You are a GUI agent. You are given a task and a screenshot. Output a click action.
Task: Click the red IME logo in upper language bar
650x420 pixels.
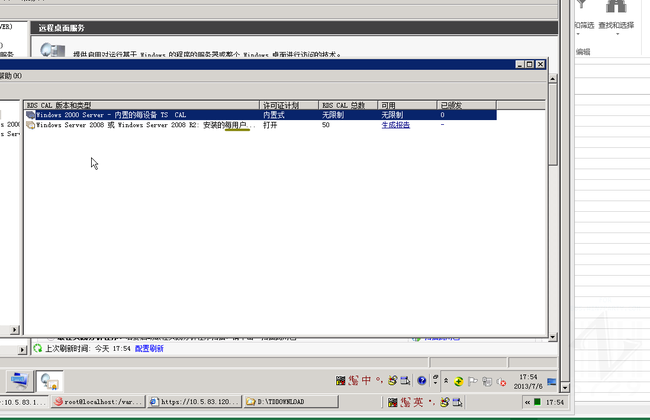coord(353,380)
